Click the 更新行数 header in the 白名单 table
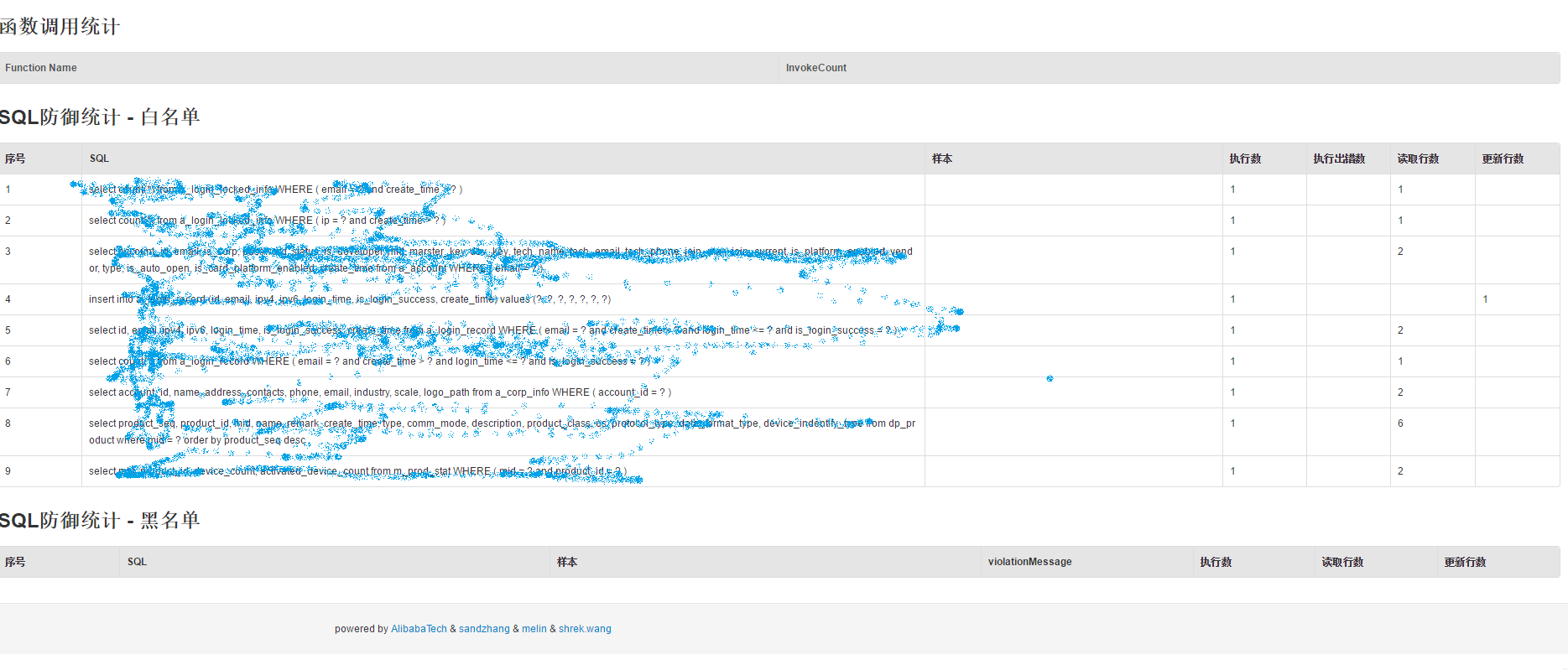Image resolution: width=1568 pixels, height=670 pixels. pos(1503,158)
